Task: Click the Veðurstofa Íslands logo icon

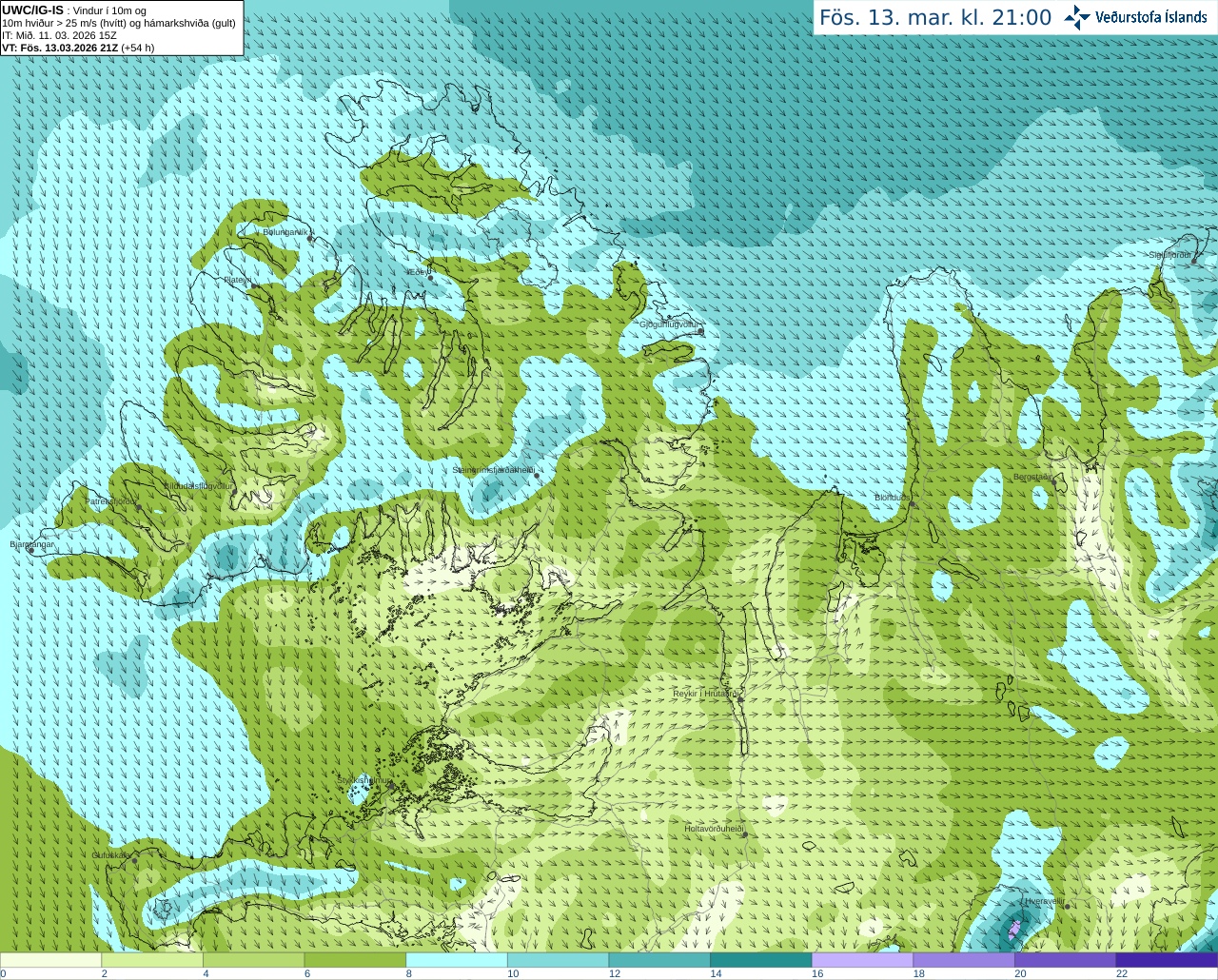Action: tap(1077, 17)
